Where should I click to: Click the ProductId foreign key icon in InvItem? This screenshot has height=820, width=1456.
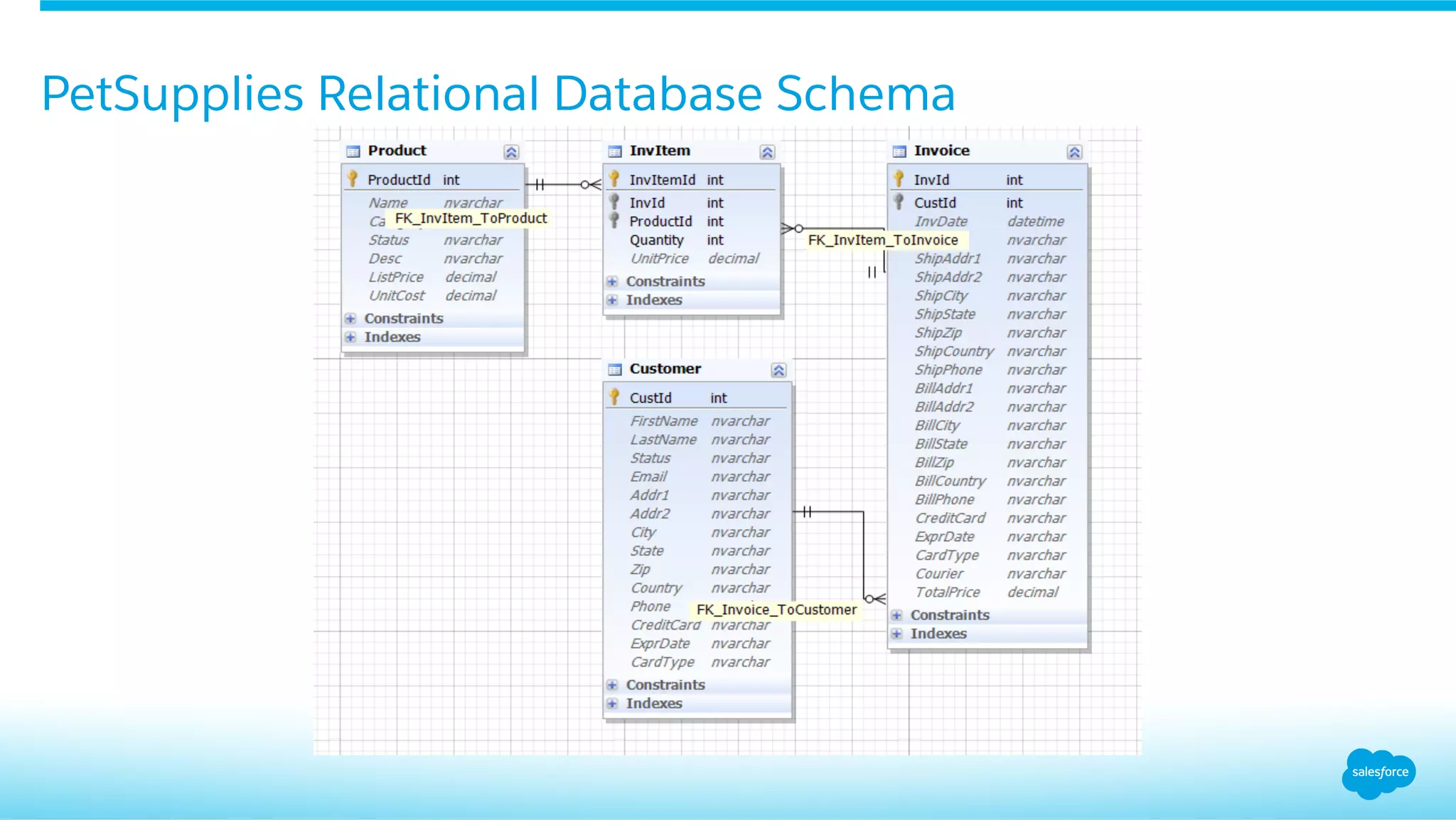click(x=614, y=220)
